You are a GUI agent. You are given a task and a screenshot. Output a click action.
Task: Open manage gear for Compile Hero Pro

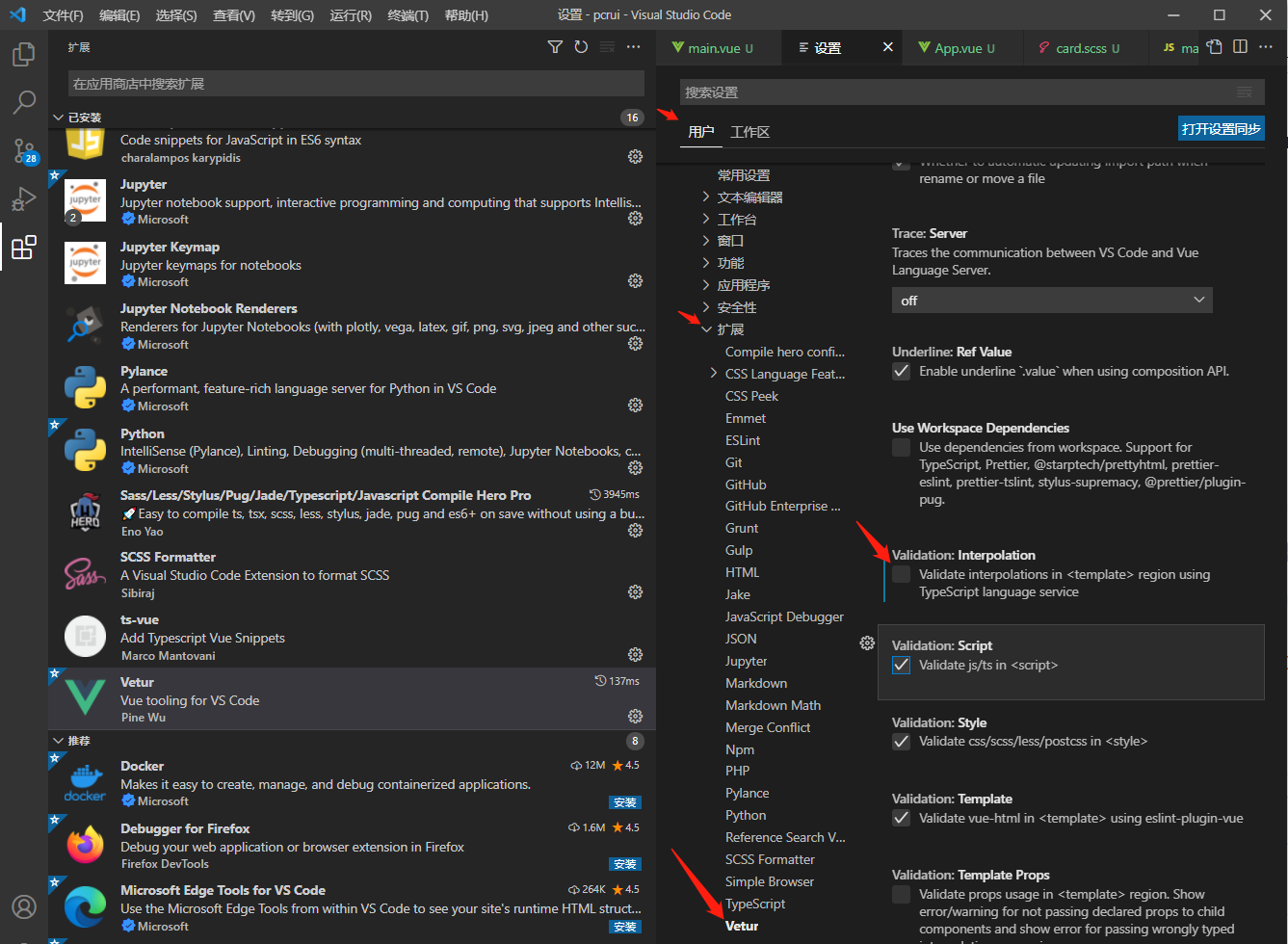pos(635,531)
